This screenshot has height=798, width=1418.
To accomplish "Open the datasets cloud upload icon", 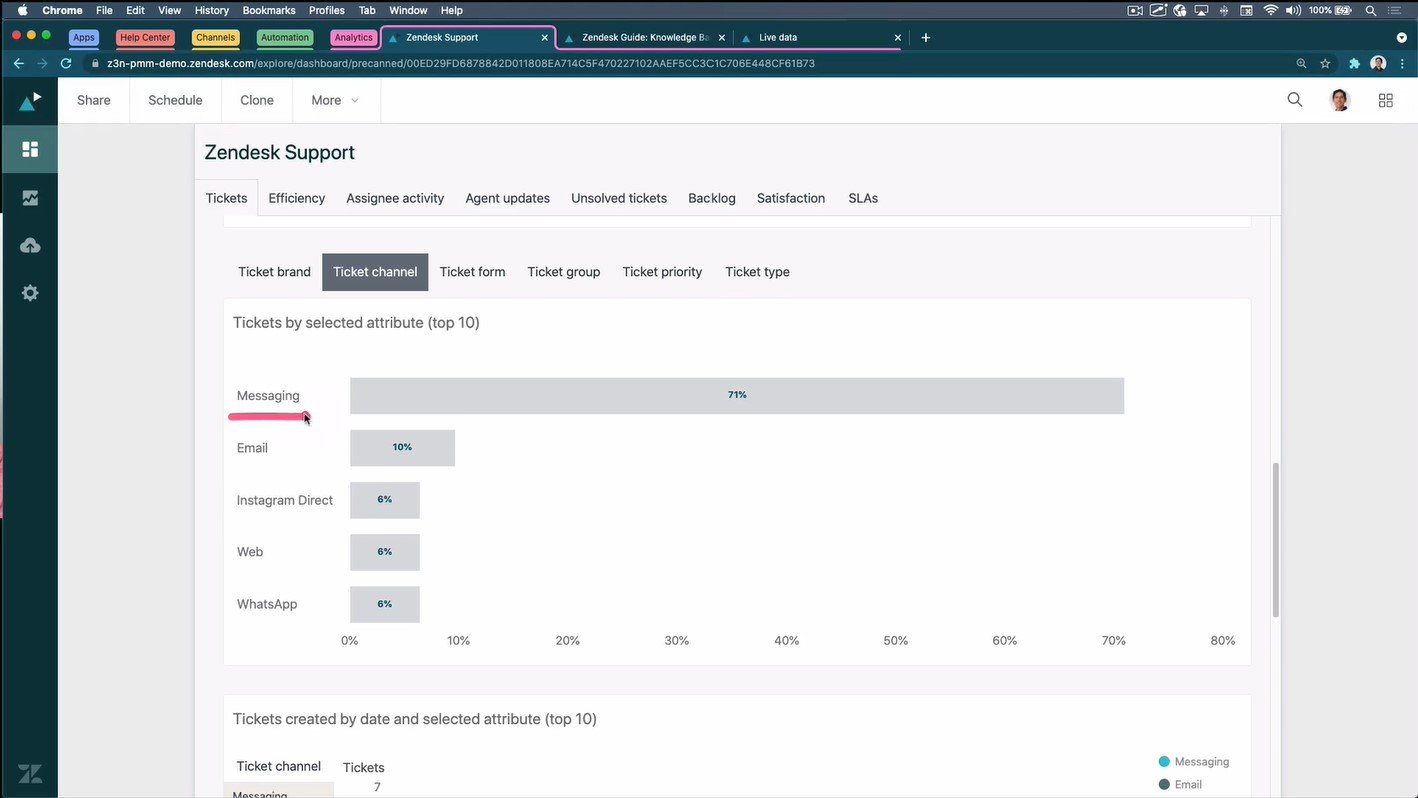I will [x=30, y=246].
